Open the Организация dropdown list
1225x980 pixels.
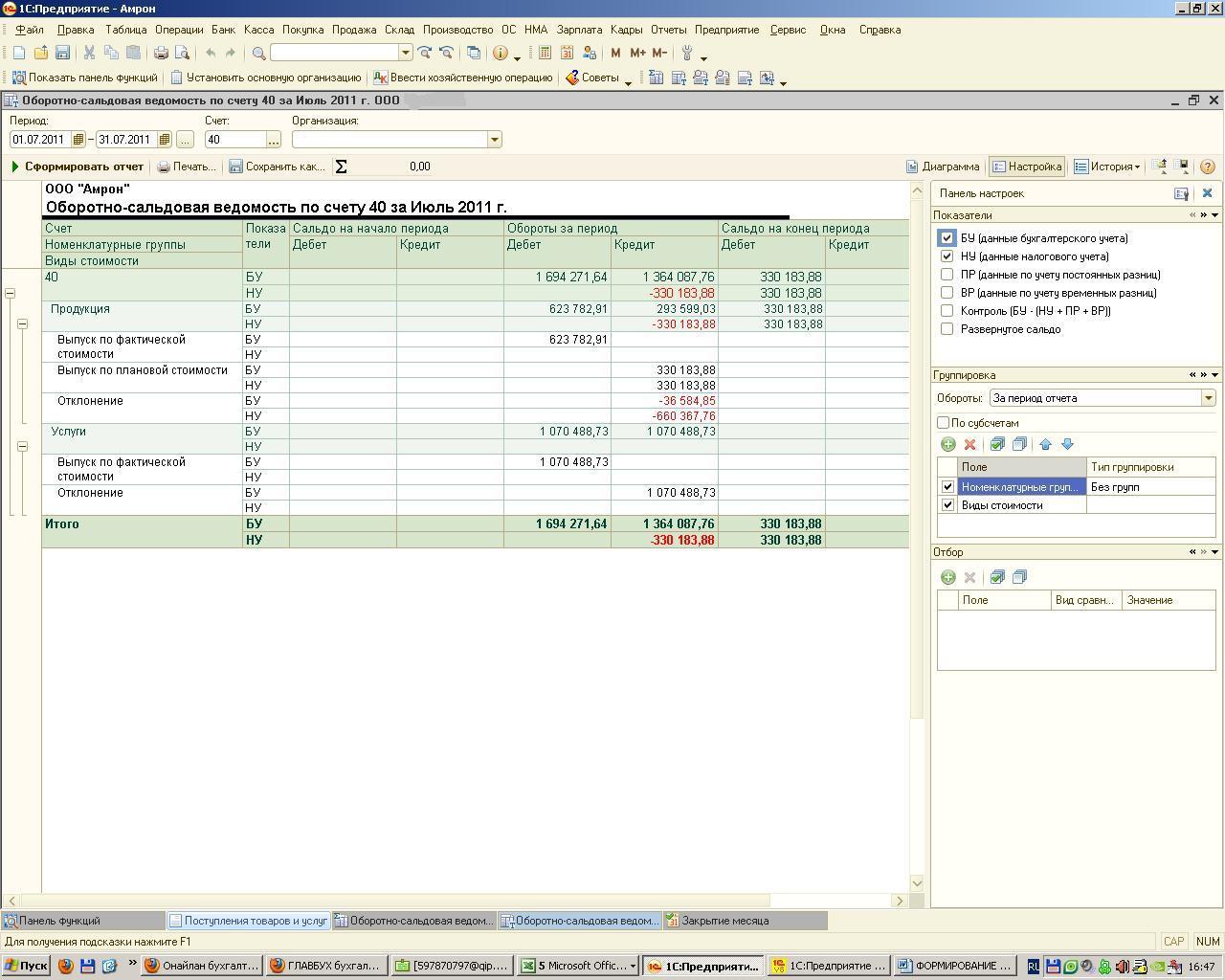click(x=494, y=140)
